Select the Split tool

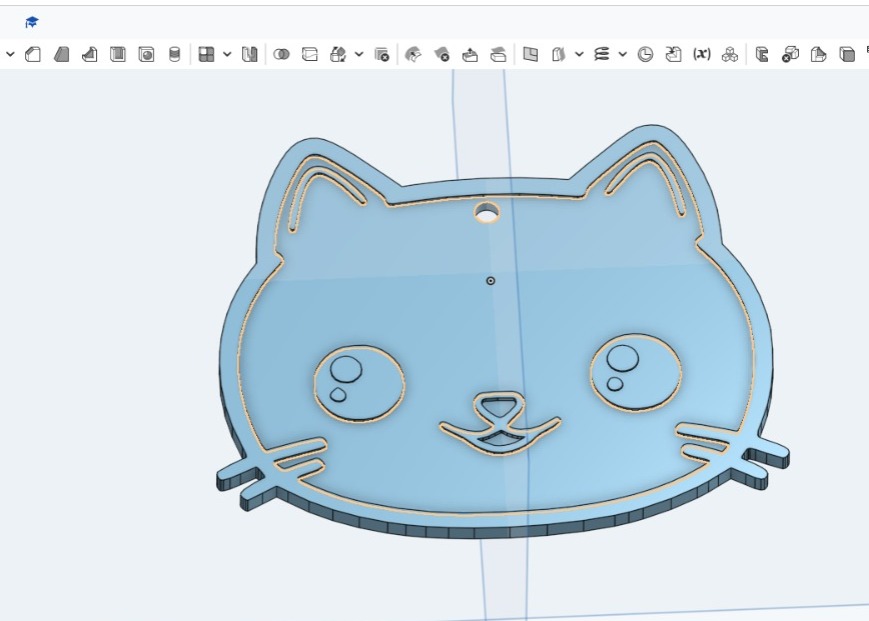(x=310, y=55)
